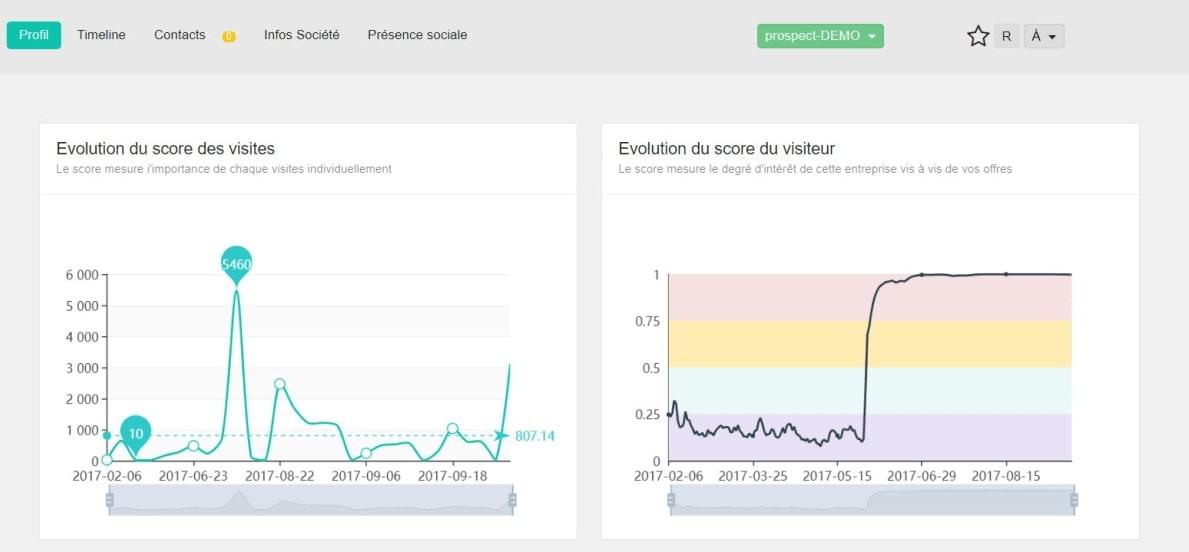Screen dimensions: 1189x552
Task: Click the Contacts count badge
Action: point(229,37)
